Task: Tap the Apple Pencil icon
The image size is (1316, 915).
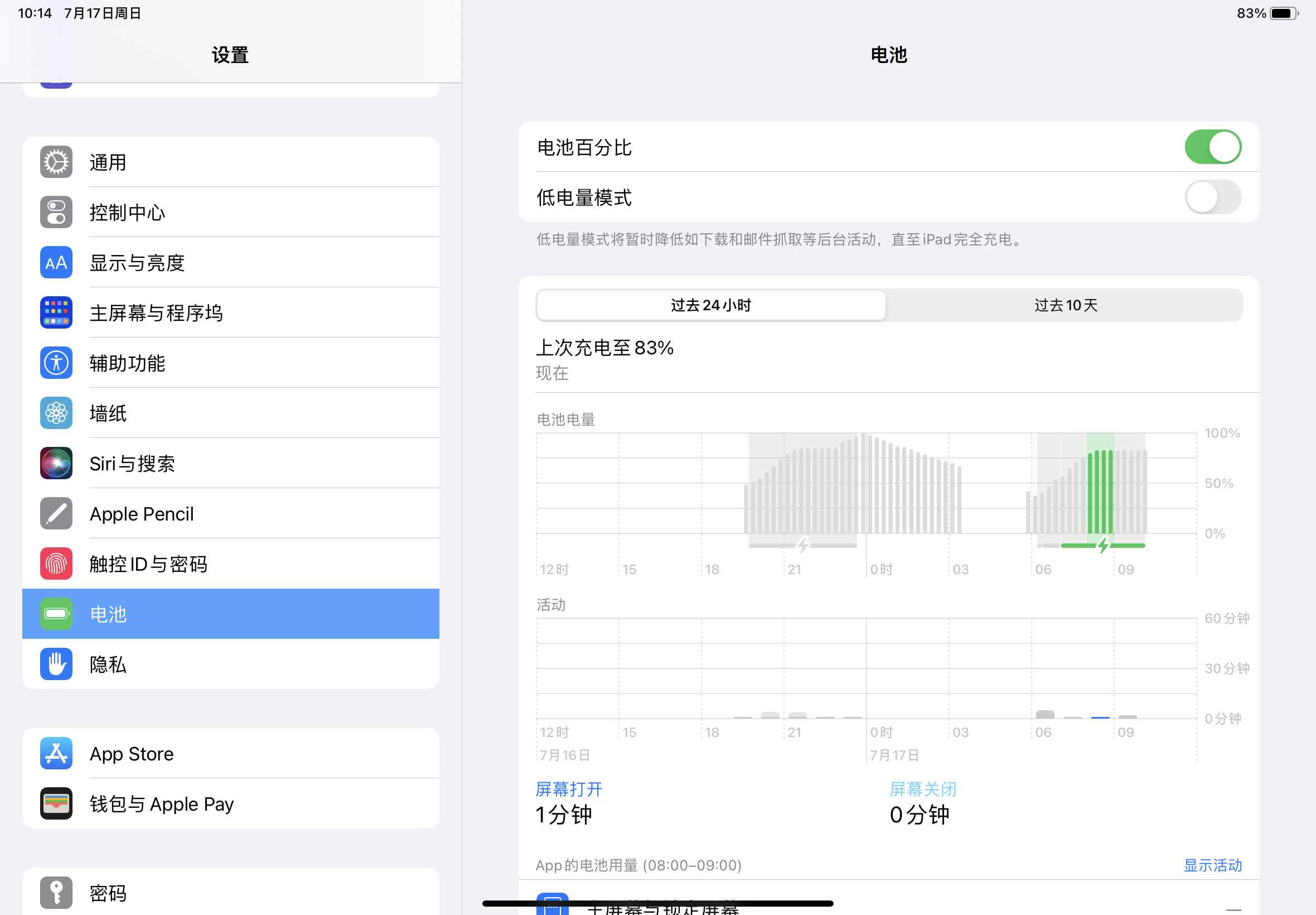Action: 56,513
